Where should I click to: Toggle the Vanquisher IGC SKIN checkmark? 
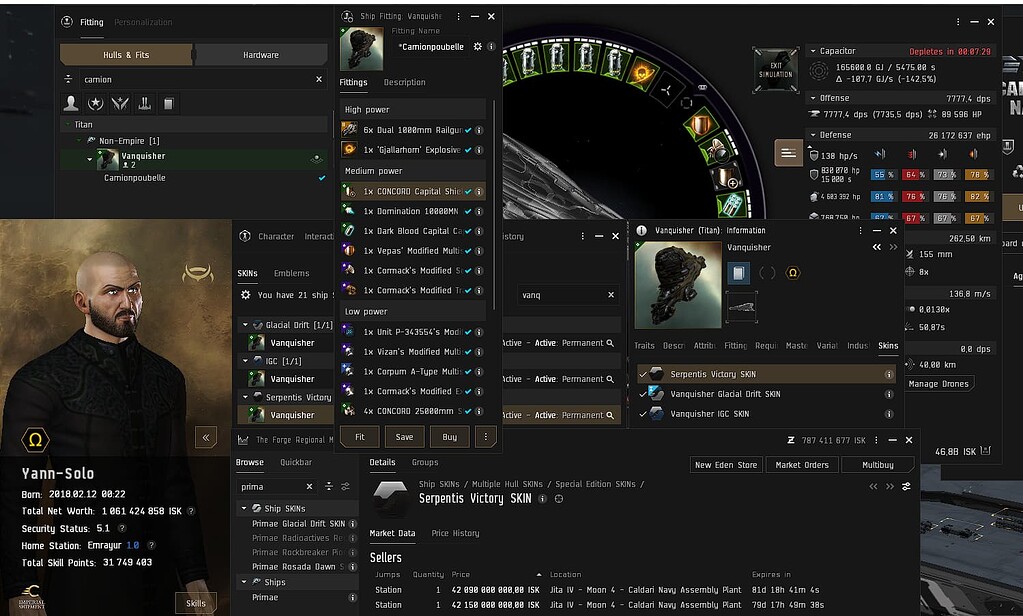[x=643, y=414]
